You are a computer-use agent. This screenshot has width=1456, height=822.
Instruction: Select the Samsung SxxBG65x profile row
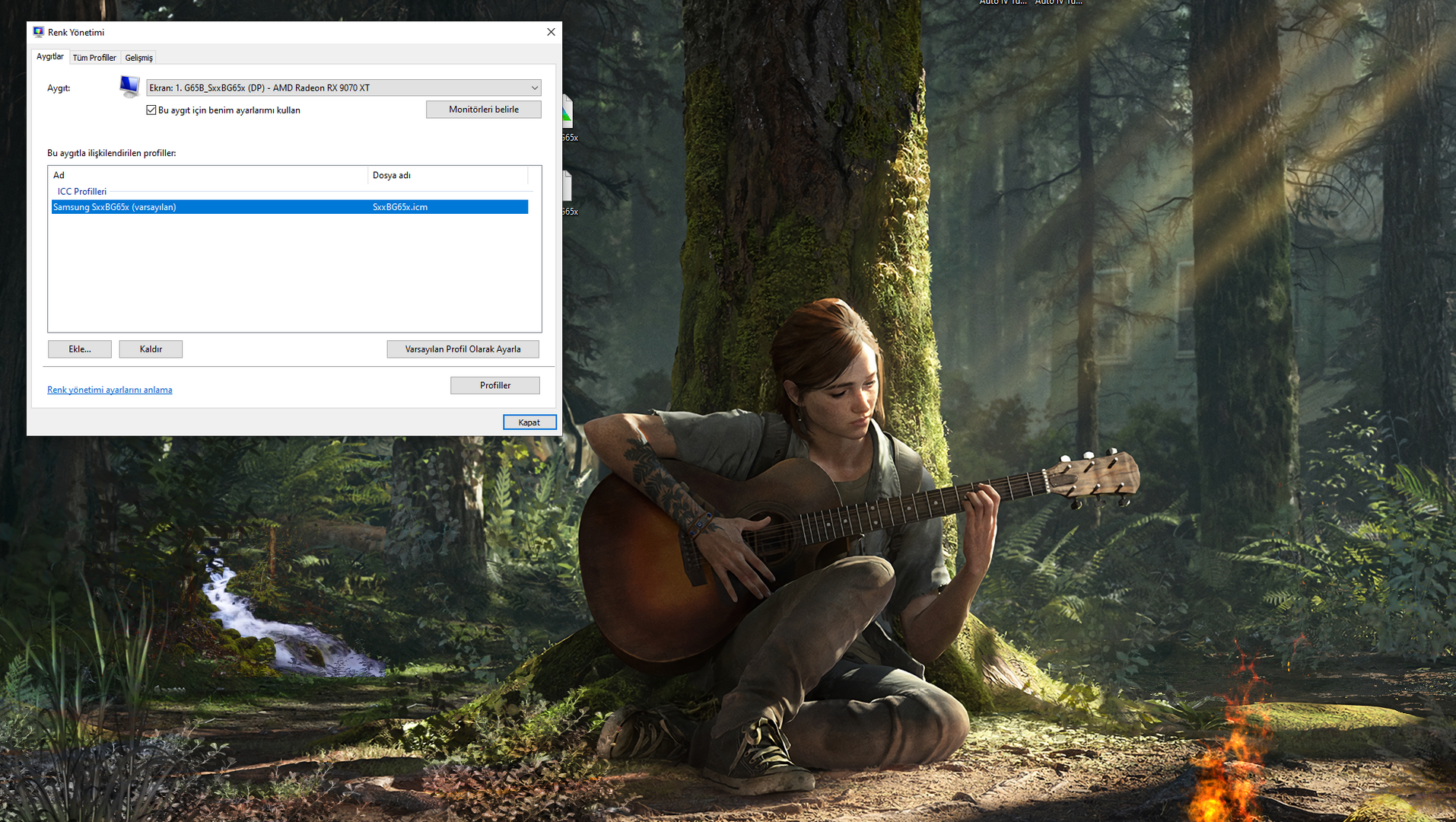pyautogui.click(x=290, y=207)
